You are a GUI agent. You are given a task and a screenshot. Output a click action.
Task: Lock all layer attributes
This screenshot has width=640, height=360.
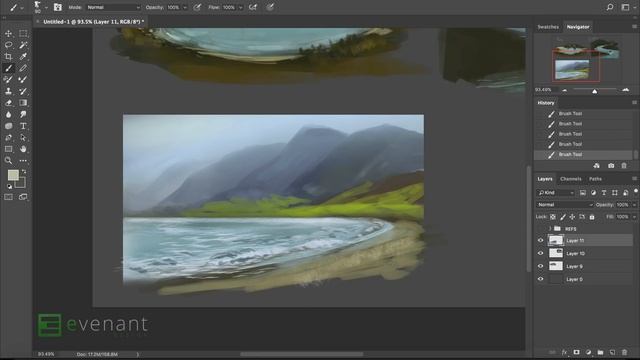click(x=592, y=217)
